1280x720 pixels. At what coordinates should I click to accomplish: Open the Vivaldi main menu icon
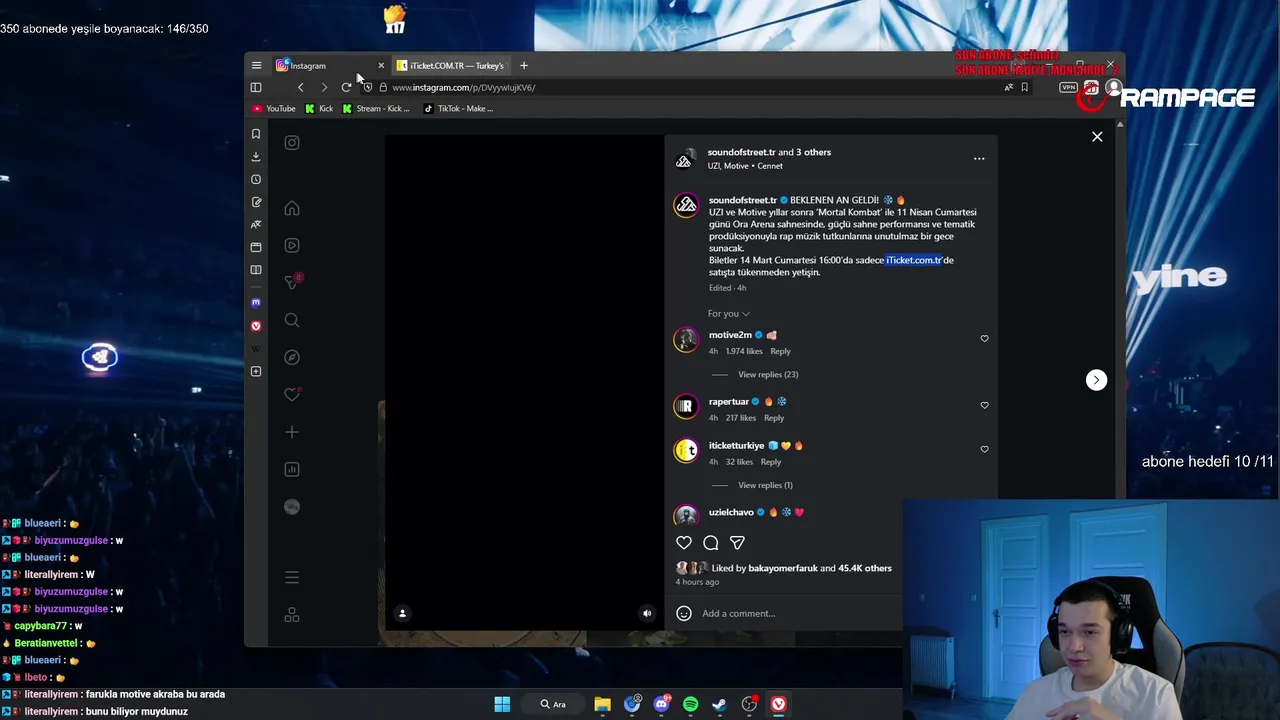pos(256,65)
